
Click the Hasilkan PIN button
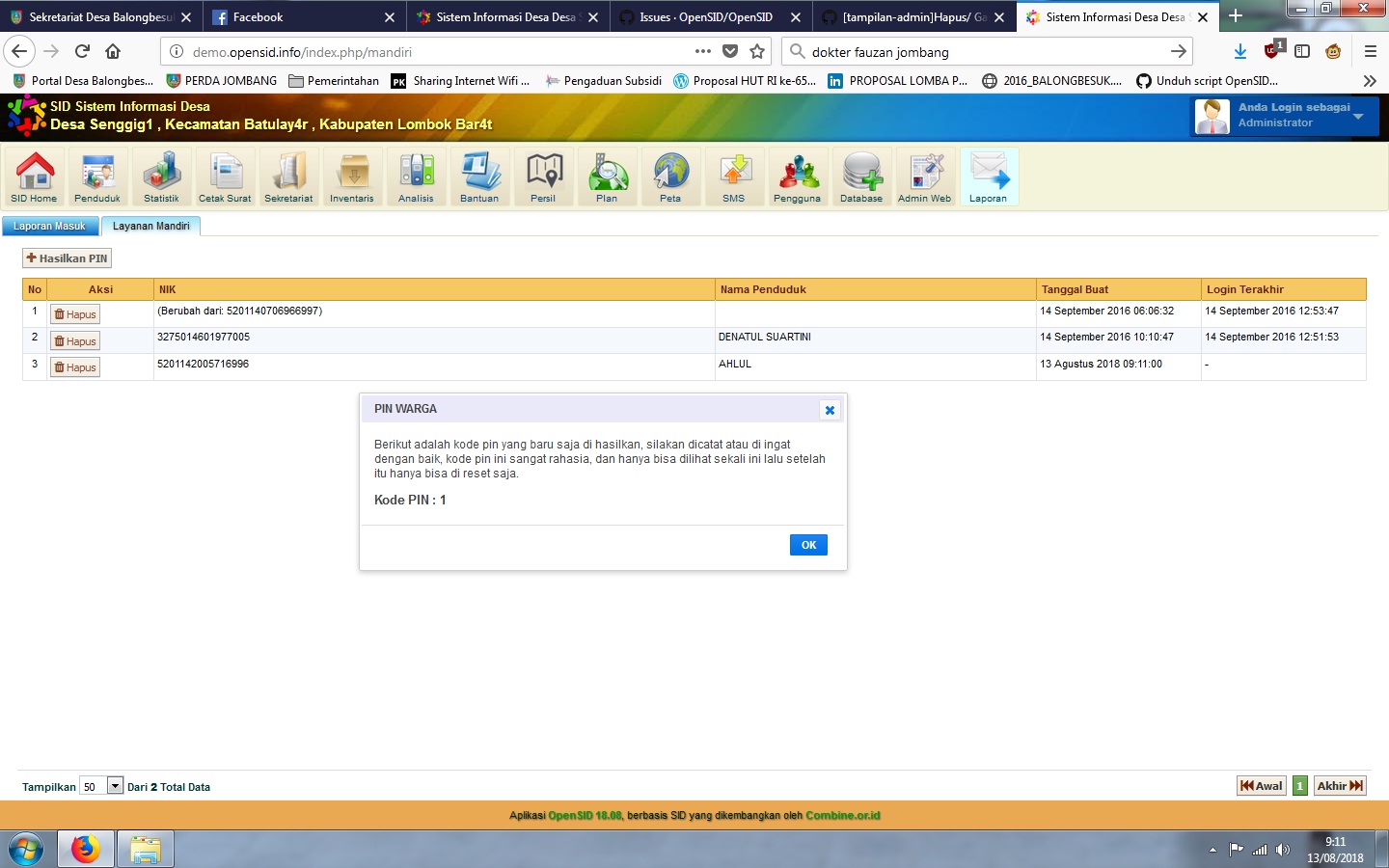click(x=67, y=258)
